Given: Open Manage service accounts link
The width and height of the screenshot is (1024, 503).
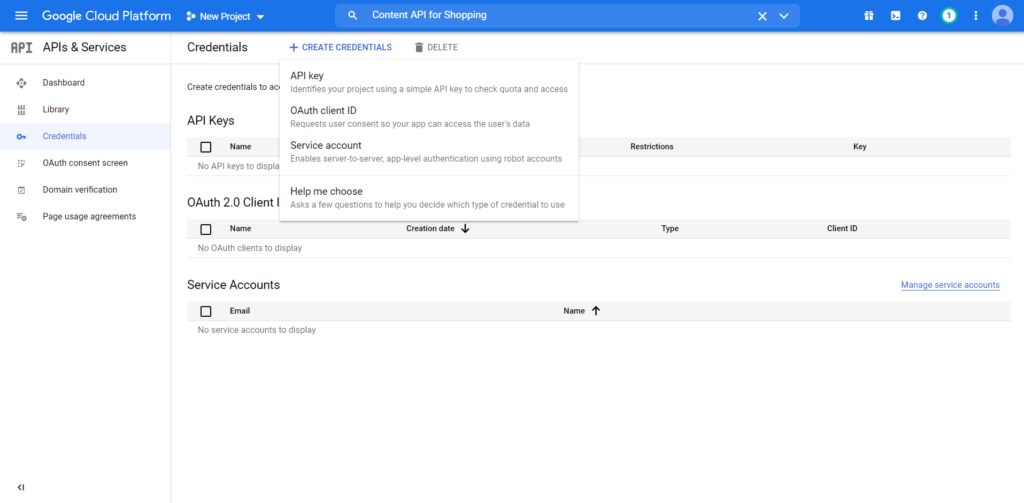Looking at the screenshot, I should coord(950,285).
